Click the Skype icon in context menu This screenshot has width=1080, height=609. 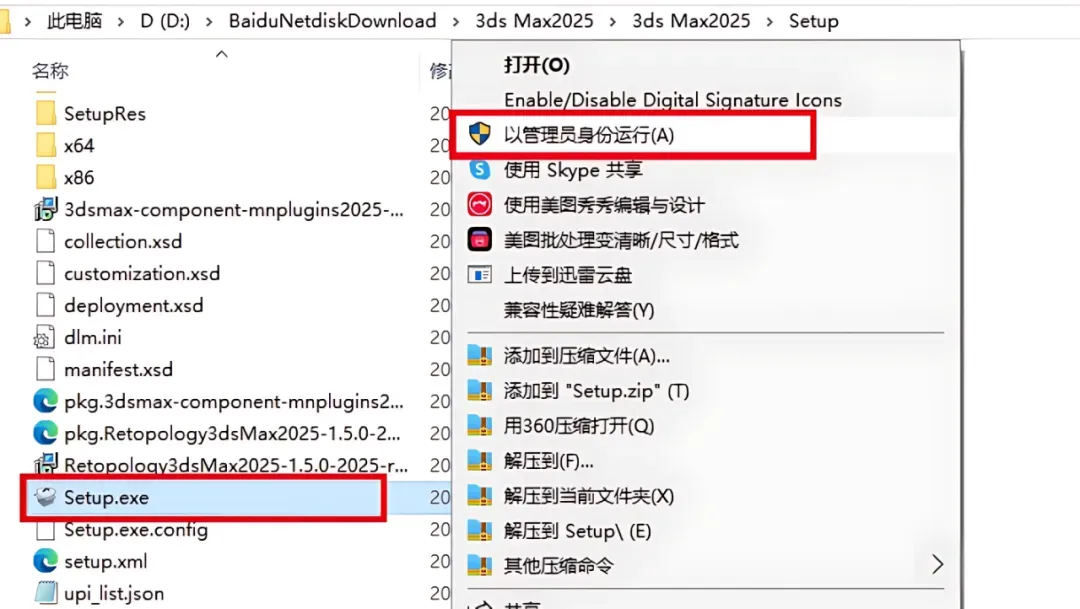(x=479, y=169)
